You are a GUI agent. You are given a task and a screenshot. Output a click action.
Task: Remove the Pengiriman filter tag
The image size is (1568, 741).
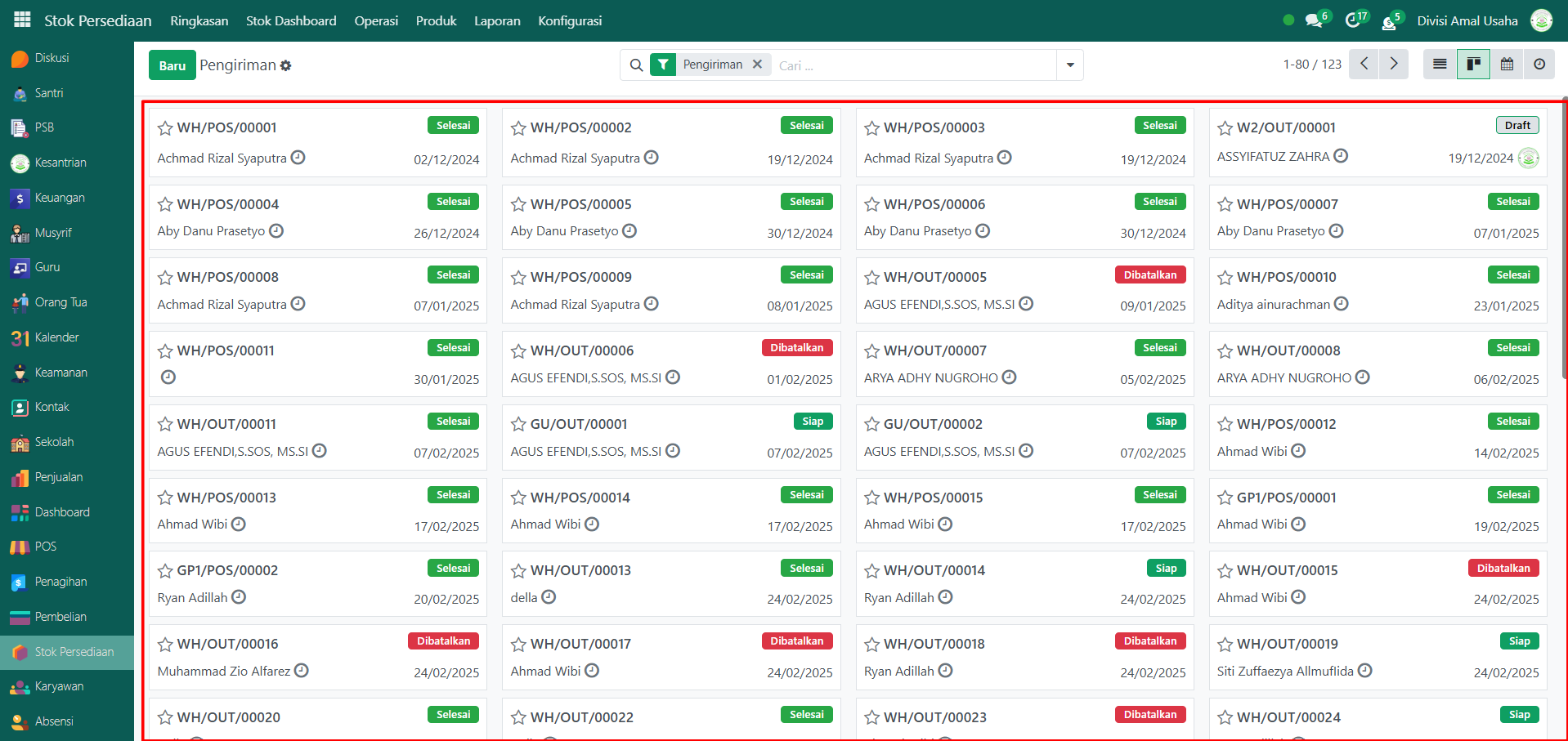coord(757,64)
